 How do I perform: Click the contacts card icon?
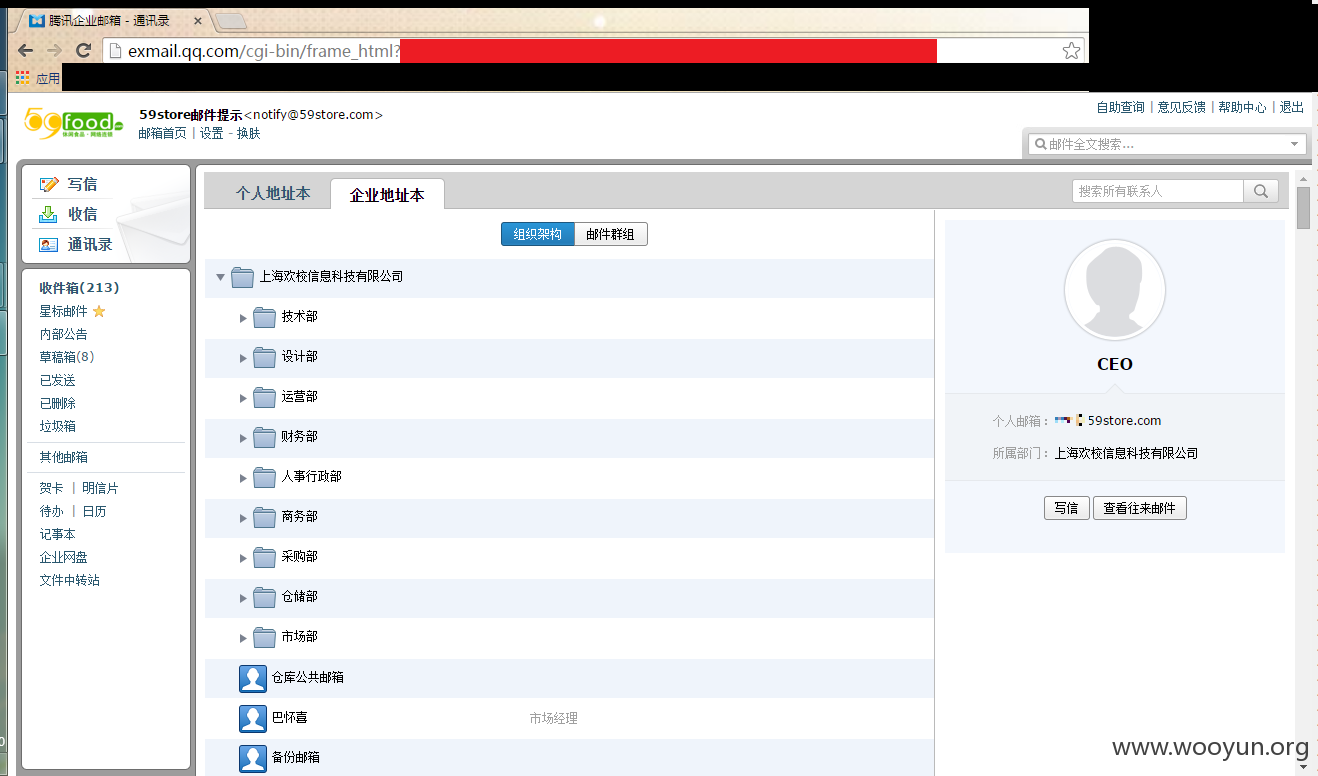[x=49, y=244]
